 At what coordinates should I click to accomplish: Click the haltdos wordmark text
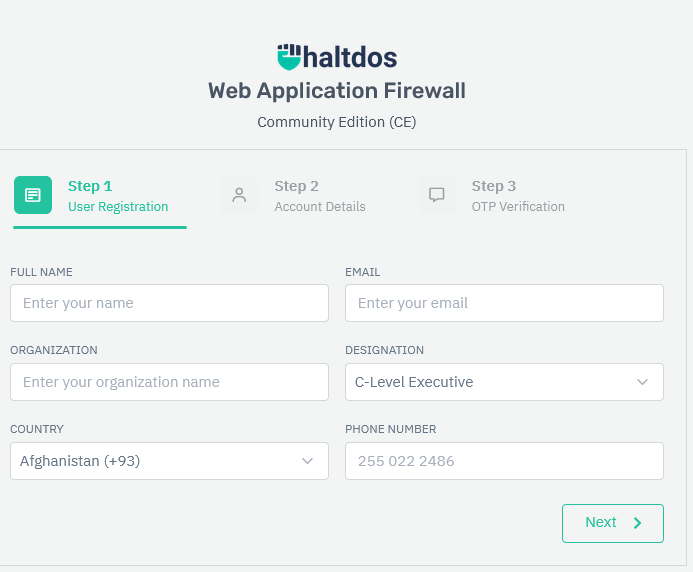[352, 56]
